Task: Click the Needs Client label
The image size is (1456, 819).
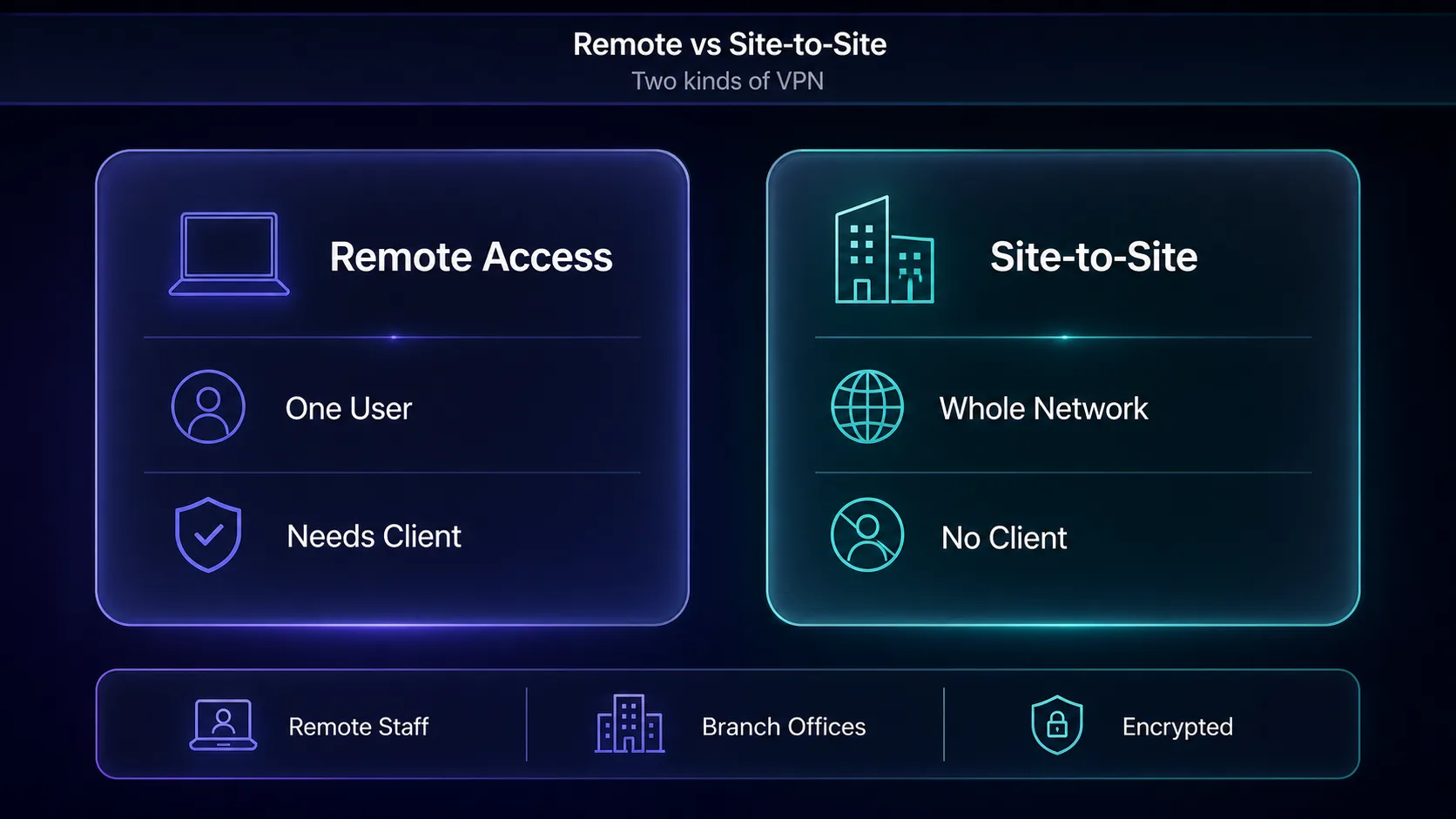Action: point(374,536)
